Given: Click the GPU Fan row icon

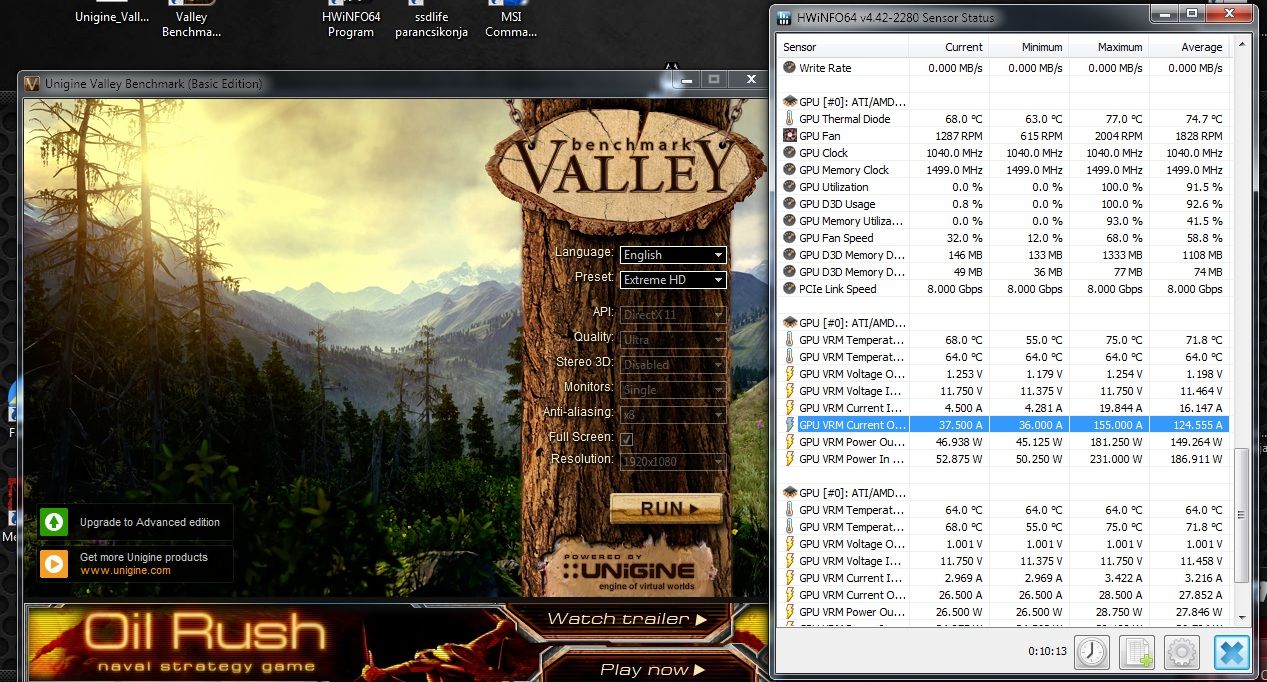Looking at the screenshot, I should click(789, 136).
